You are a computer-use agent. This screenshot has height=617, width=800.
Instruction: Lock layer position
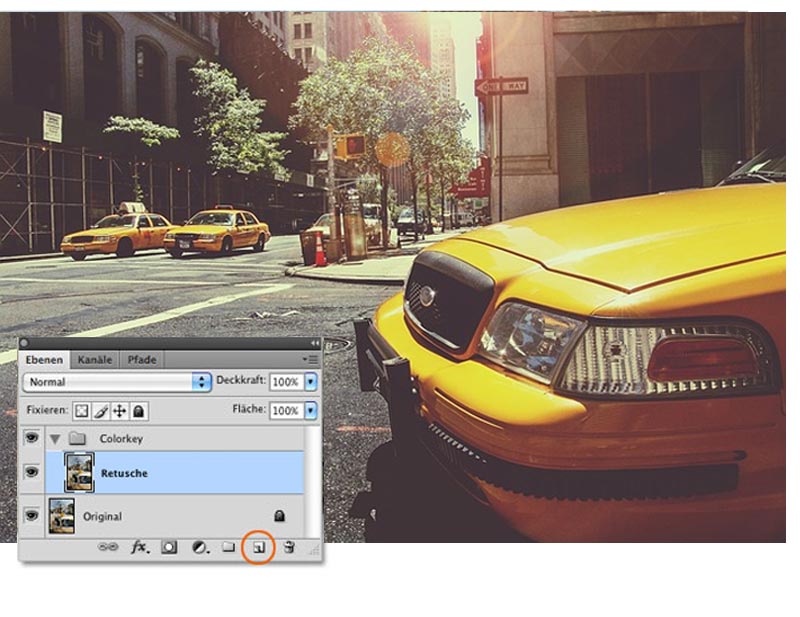(x=119, y=411)
